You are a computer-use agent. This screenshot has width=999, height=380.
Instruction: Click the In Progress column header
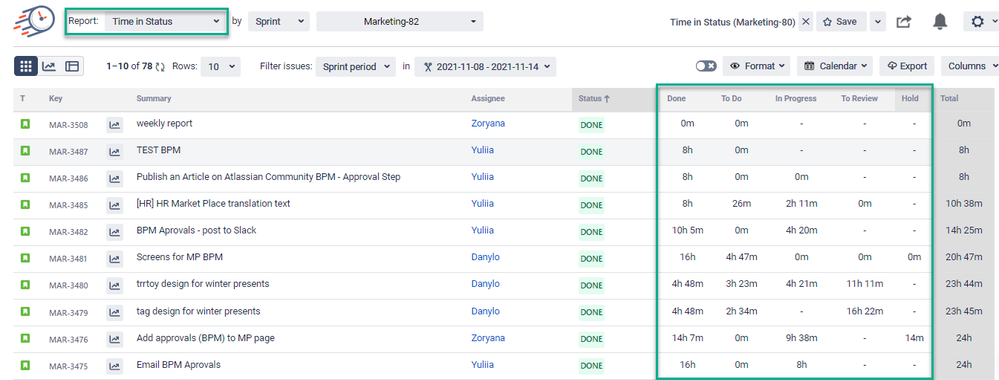point(796,99)
